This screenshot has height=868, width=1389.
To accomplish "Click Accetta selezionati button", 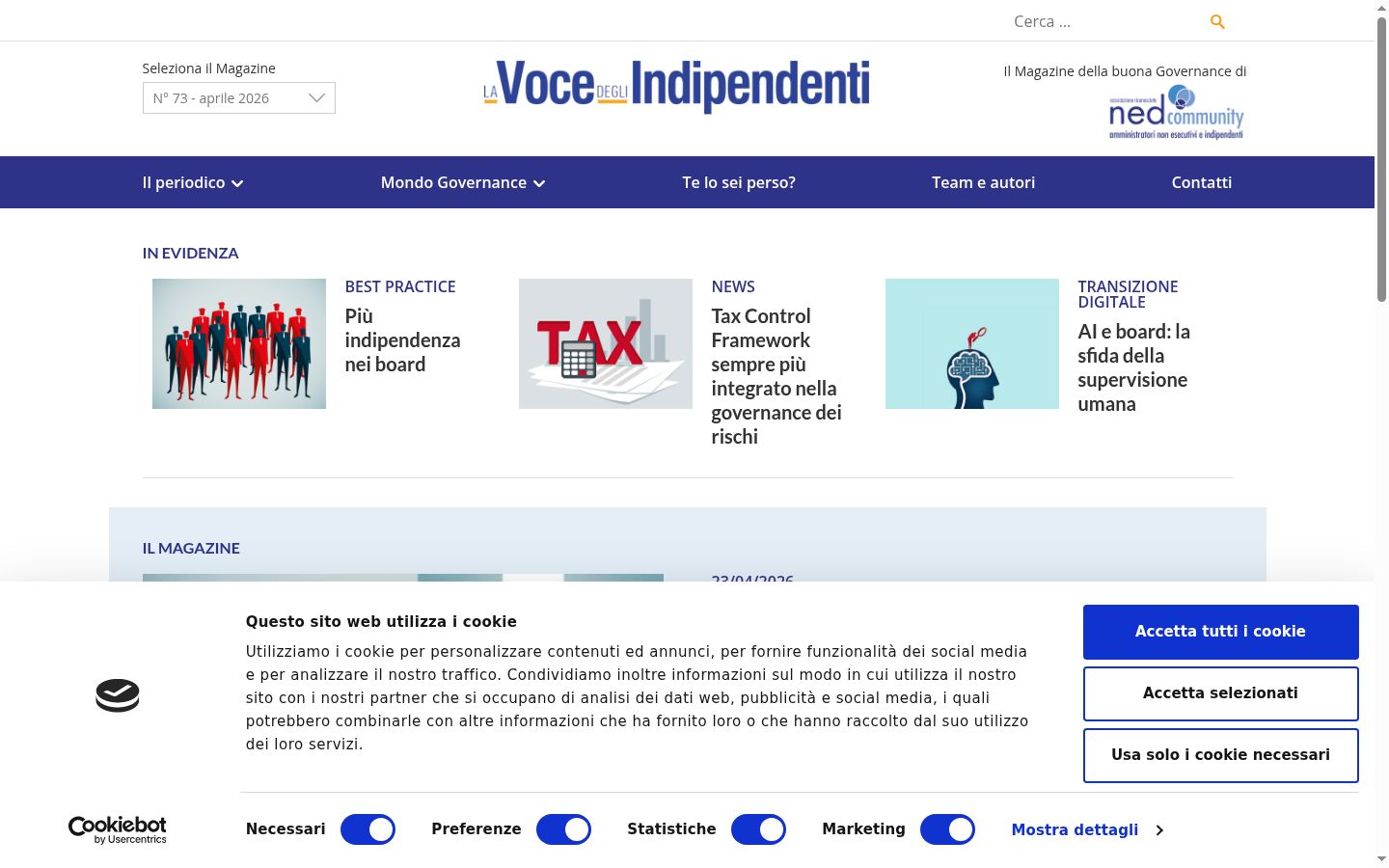I will [x=1220, y=693].
